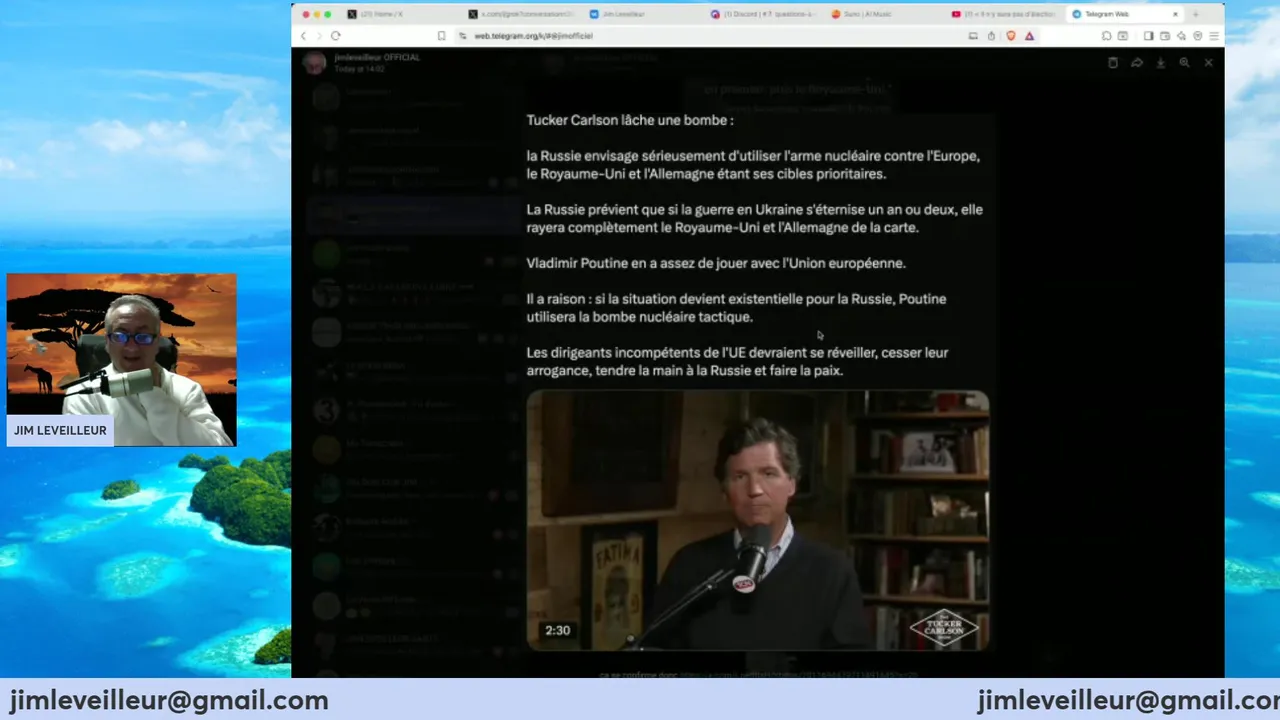Click the paragraph beginning 'la Russie envisage sérieusement'

(753, 165)
